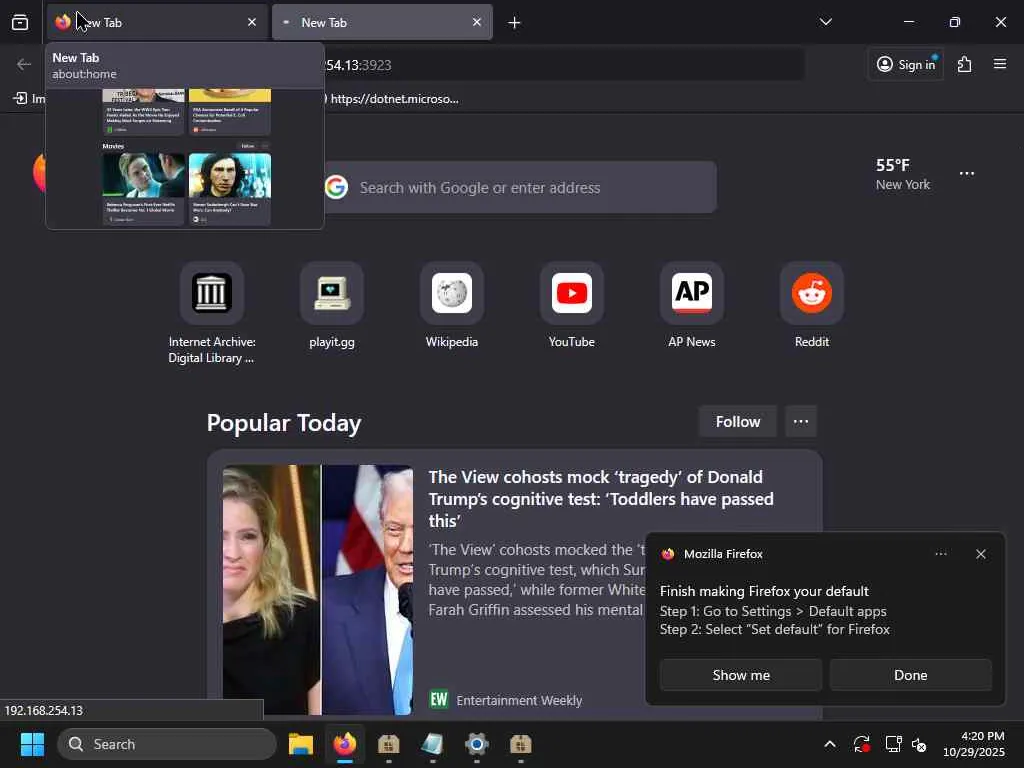Click the article thumbnail of Trump story
1024x768 pixels.
(x=317, y=590)
